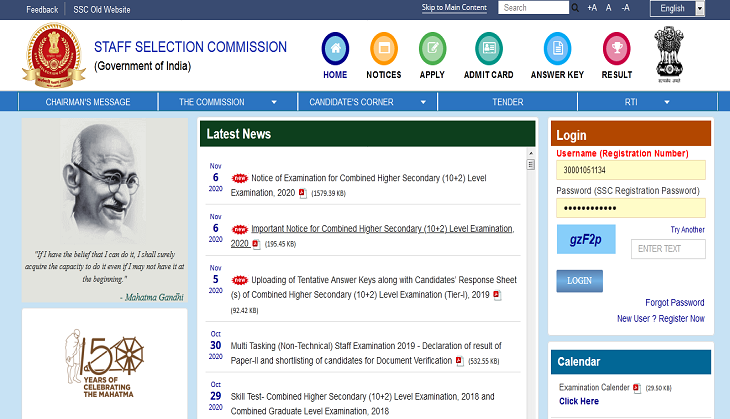Screen dimensions: 730x419
Task: Open PDF icon for Important Notice 195.45 KB
Action: click(x=256, y=244)
